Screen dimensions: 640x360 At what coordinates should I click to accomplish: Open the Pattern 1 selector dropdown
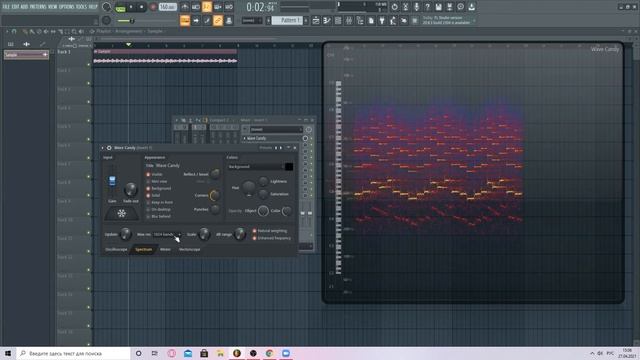click(x=287, y=20)
